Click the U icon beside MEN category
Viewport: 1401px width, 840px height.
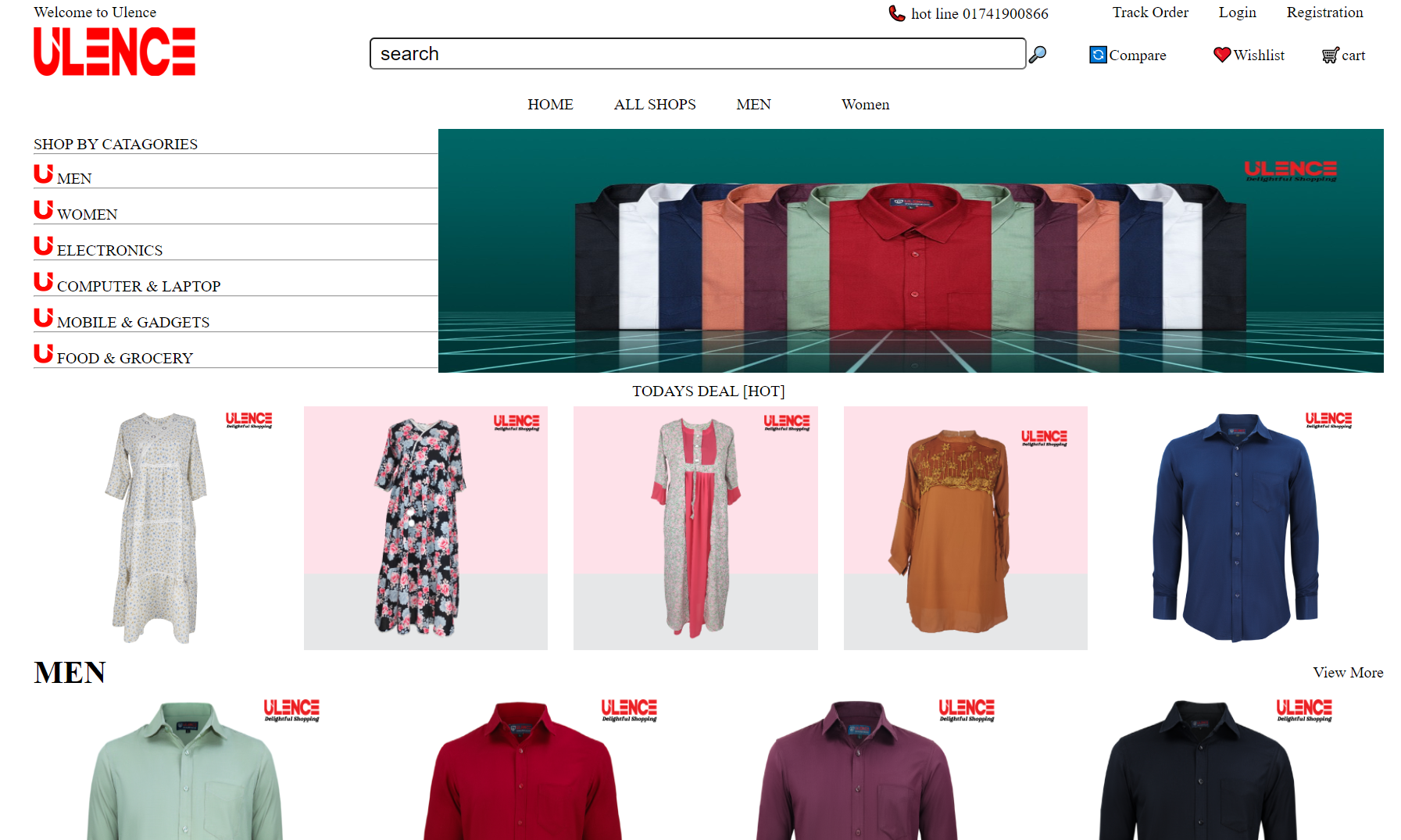point(44,173)
